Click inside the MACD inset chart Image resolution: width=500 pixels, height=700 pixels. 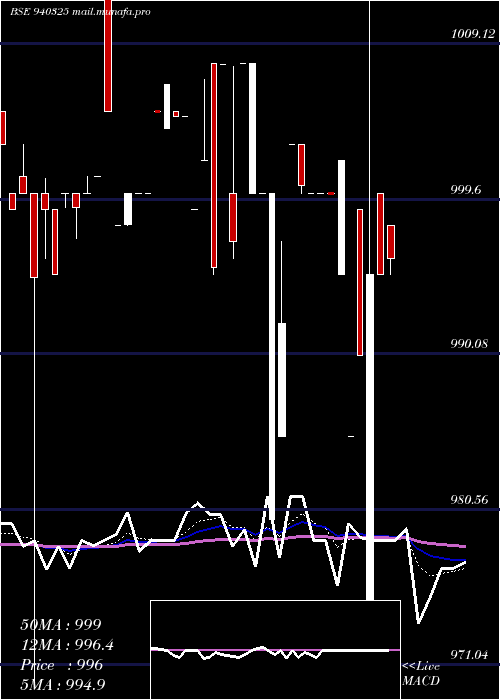[x=275, y=650]
